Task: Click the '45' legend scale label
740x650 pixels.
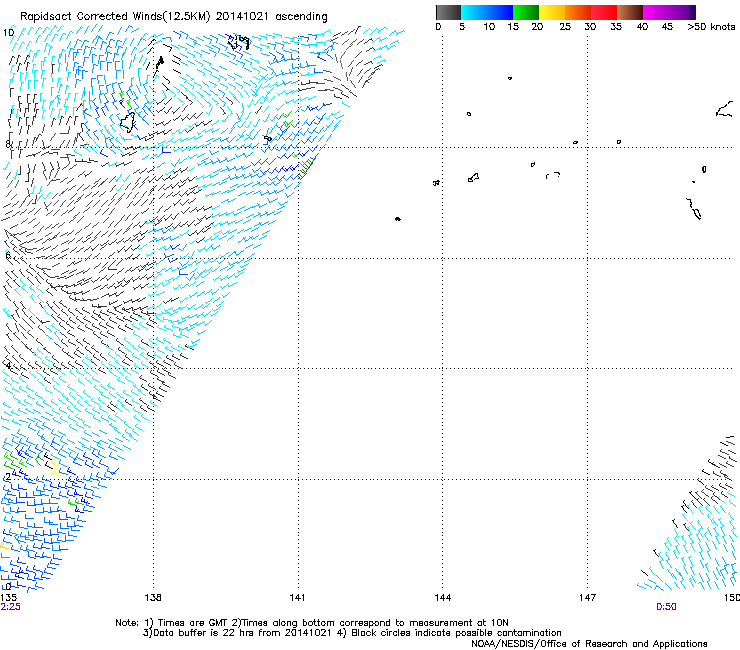Action: pos(667,27)
